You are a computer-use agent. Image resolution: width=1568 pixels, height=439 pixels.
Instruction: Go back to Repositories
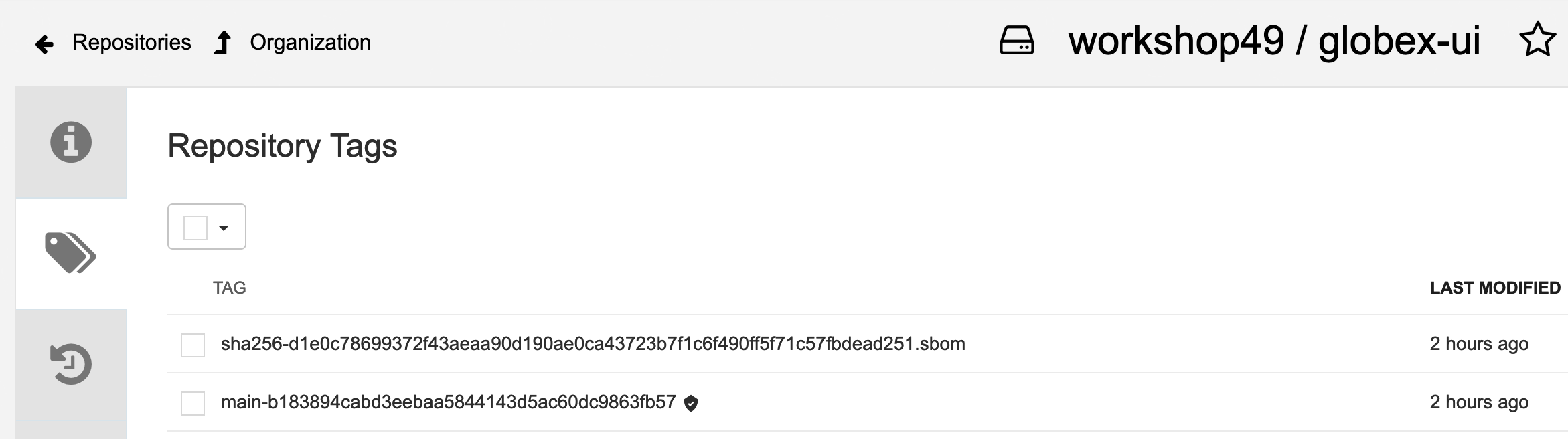[x=132, y=42]
